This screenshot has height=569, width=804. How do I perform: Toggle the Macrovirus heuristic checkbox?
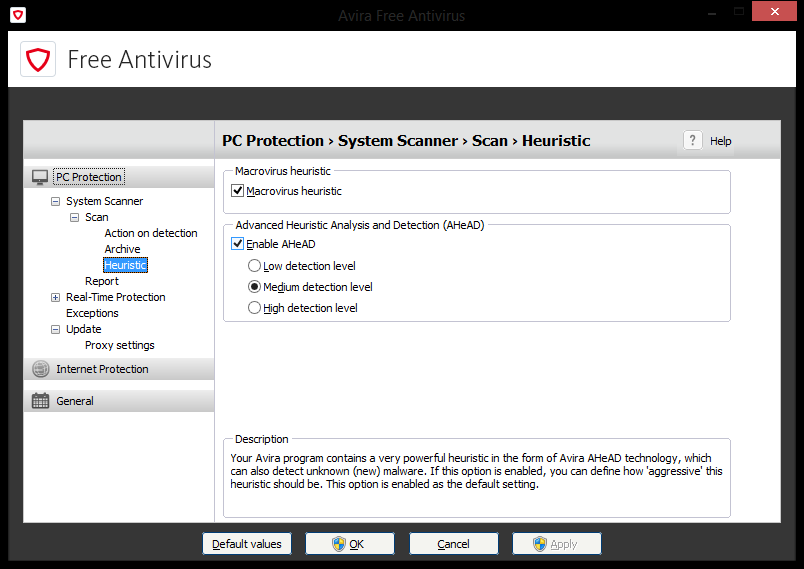point(237,191)
